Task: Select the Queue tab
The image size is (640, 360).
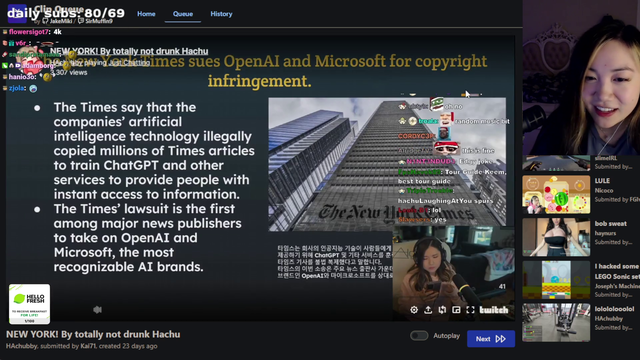Action: coord(182,14)
